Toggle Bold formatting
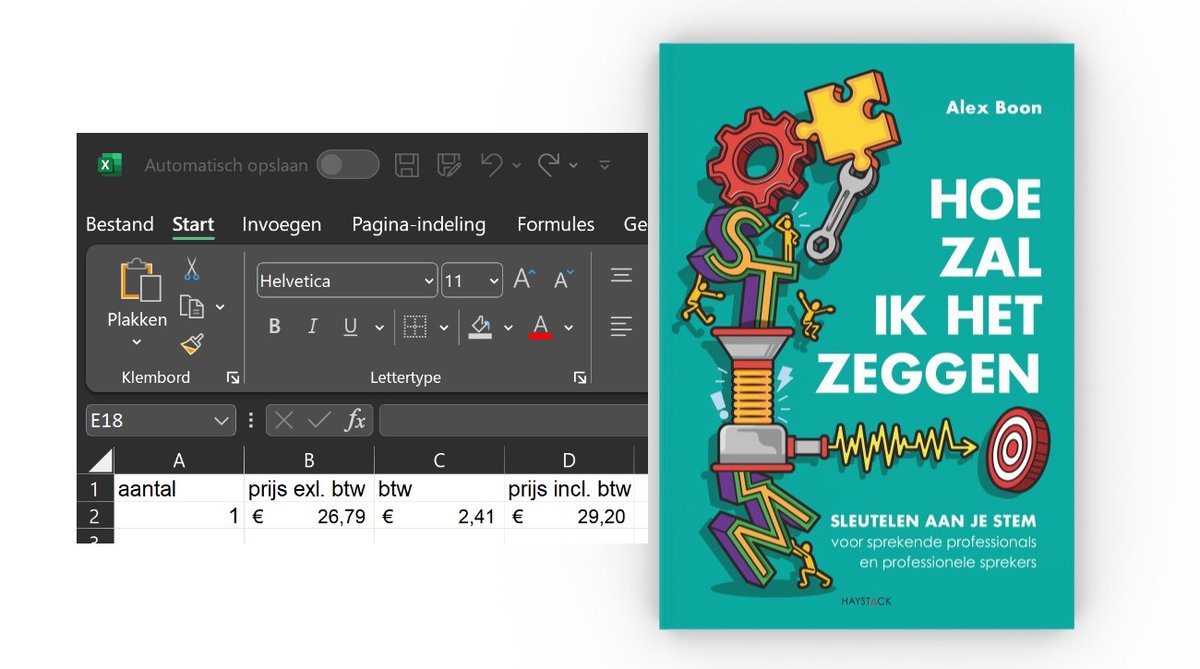This screenshot has height=669, width=1200. tap(275, 326)
